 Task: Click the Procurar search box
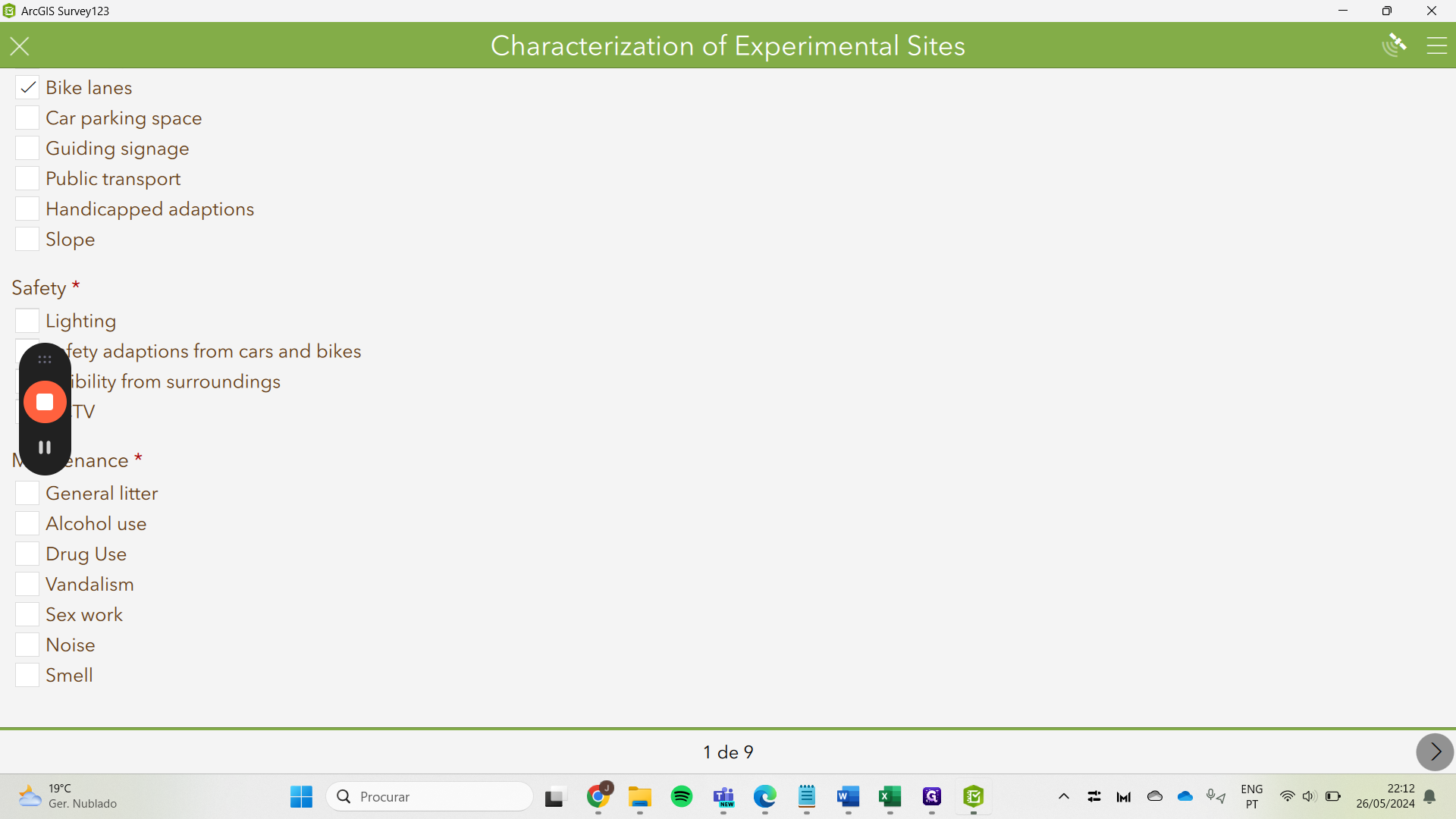click(x=430, y=796)
